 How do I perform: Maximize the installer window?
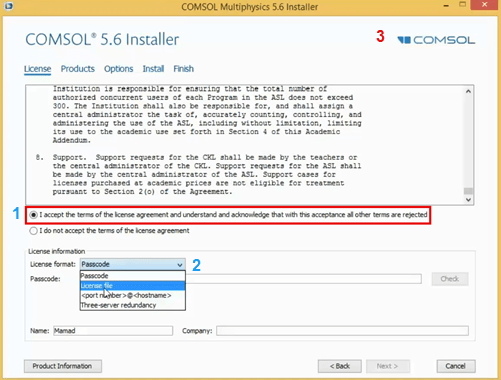462,5
